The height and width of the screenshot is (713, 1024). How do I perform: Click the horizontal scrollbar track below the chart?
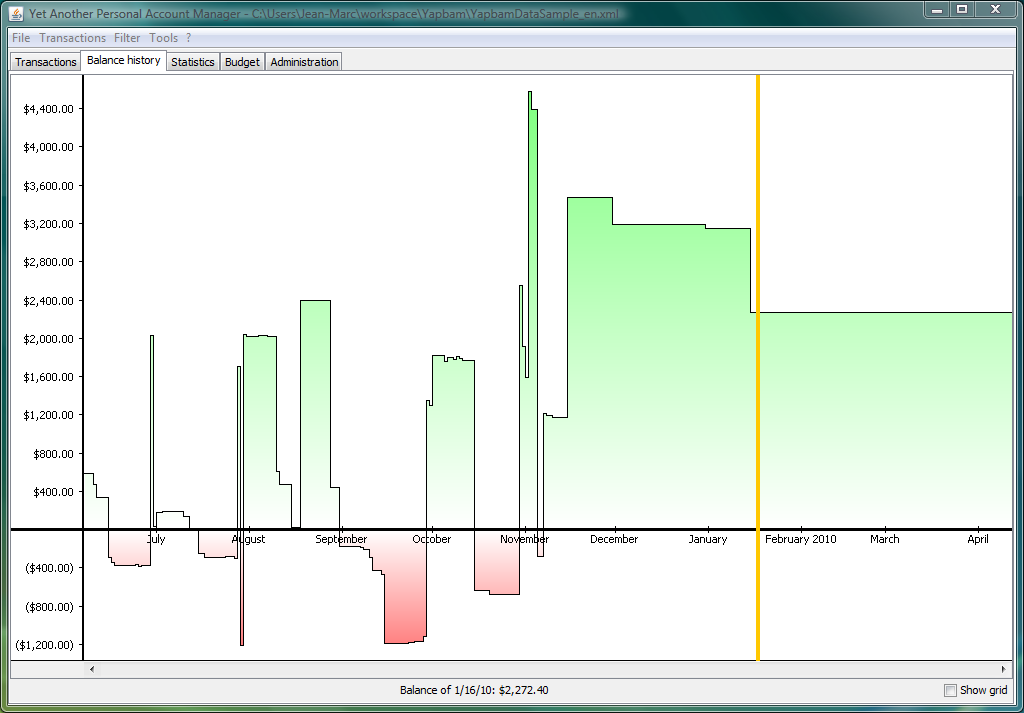(547, 669)
